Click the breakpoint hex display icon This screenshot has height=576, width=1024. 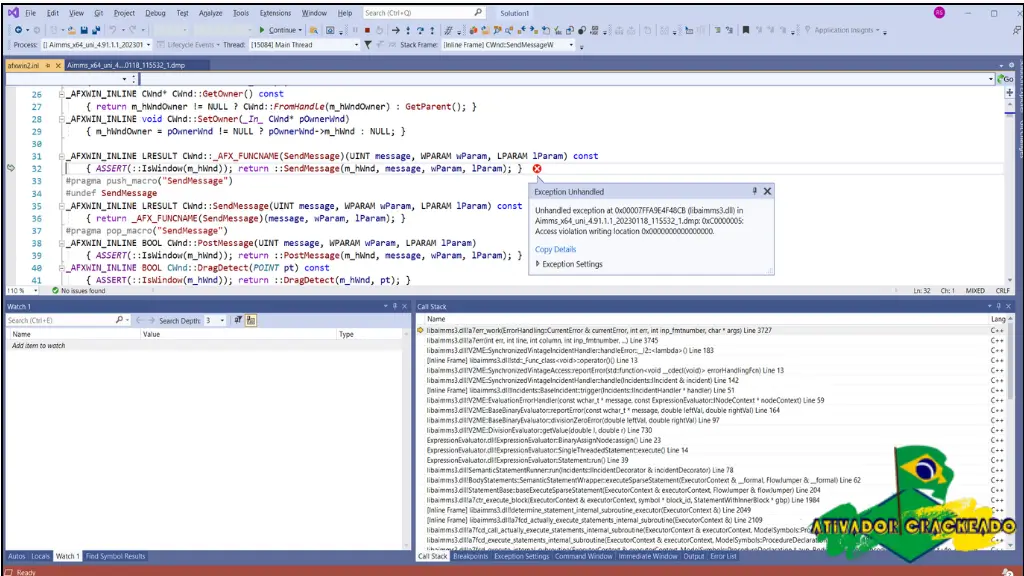(448, 30)
